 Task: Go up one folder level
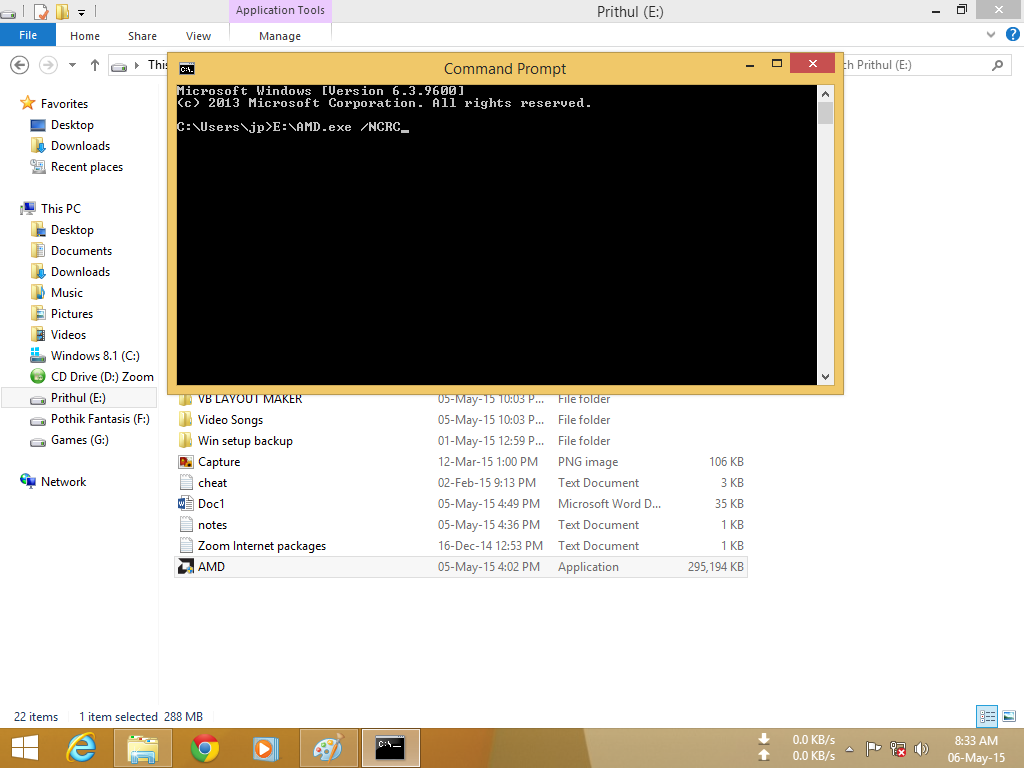point(95,65)
